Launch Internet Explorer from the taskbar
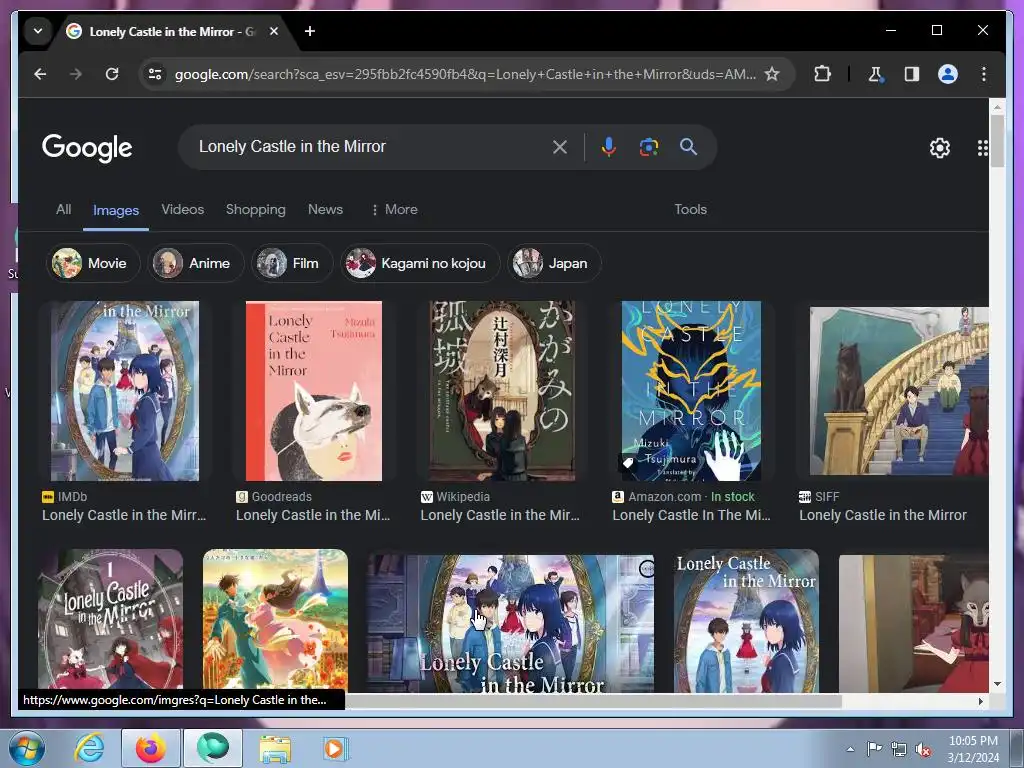This screenshot has height=768, width=1024. [x=89, y=748]
